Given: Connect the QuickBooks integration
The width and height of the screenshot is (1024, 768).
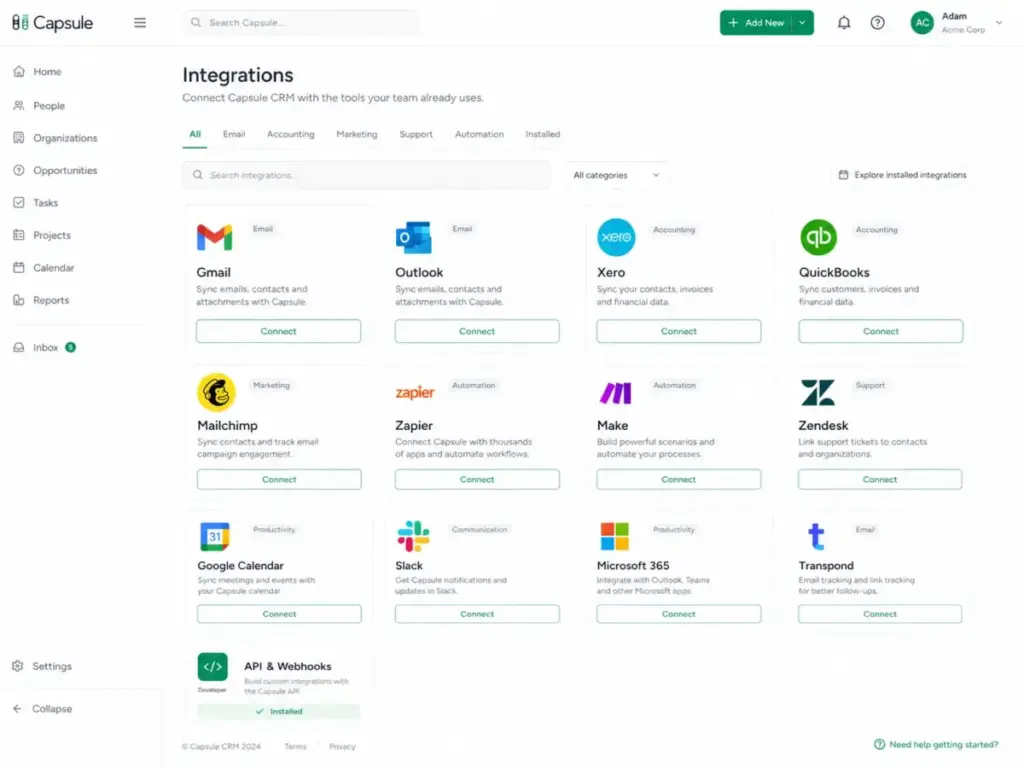Looking at the screenshot, I should (880, 331).
